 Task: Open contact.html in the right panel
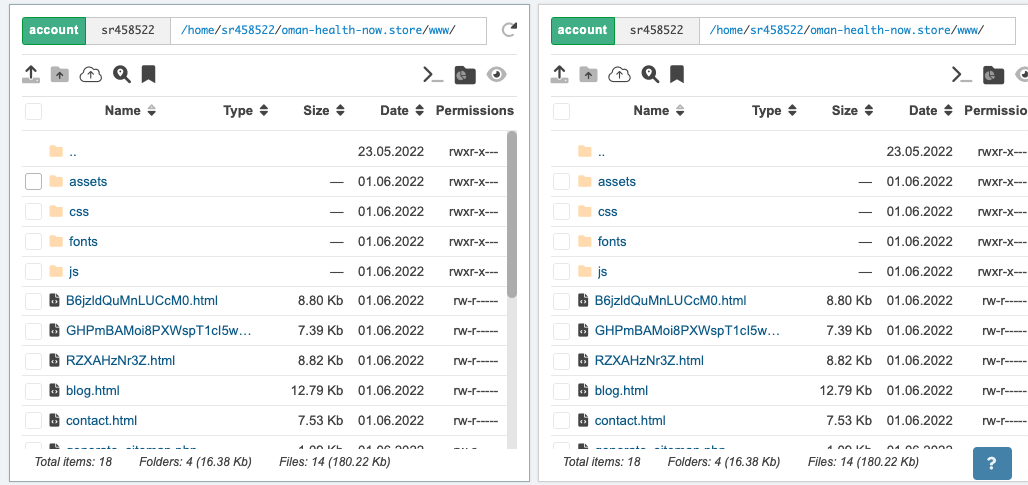click(x=630, y=421)
